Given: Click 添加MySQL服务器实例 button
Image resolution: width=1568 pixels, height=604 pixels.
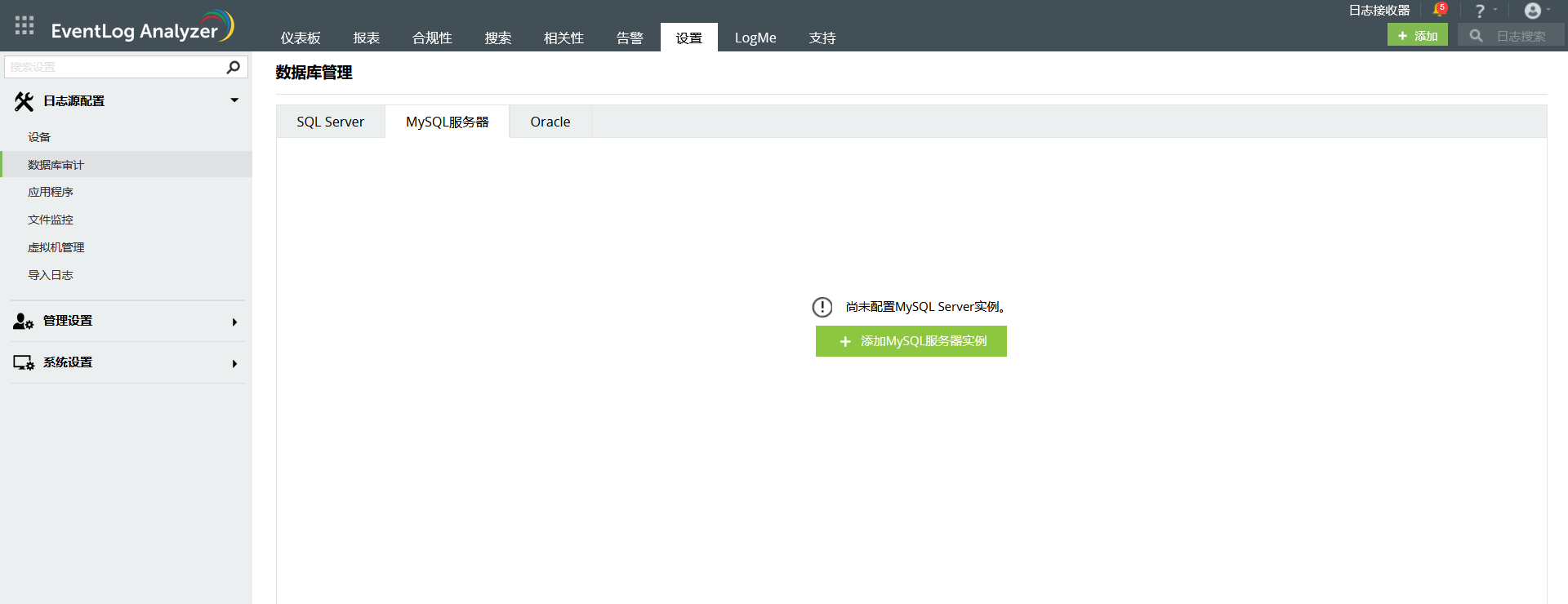Looking at the screenshot, I should (911, 341).
